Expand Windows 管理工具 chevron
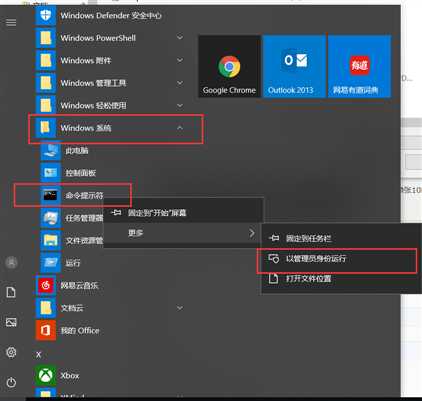Viewport: 422px width, 401px height. coord(180,82)
